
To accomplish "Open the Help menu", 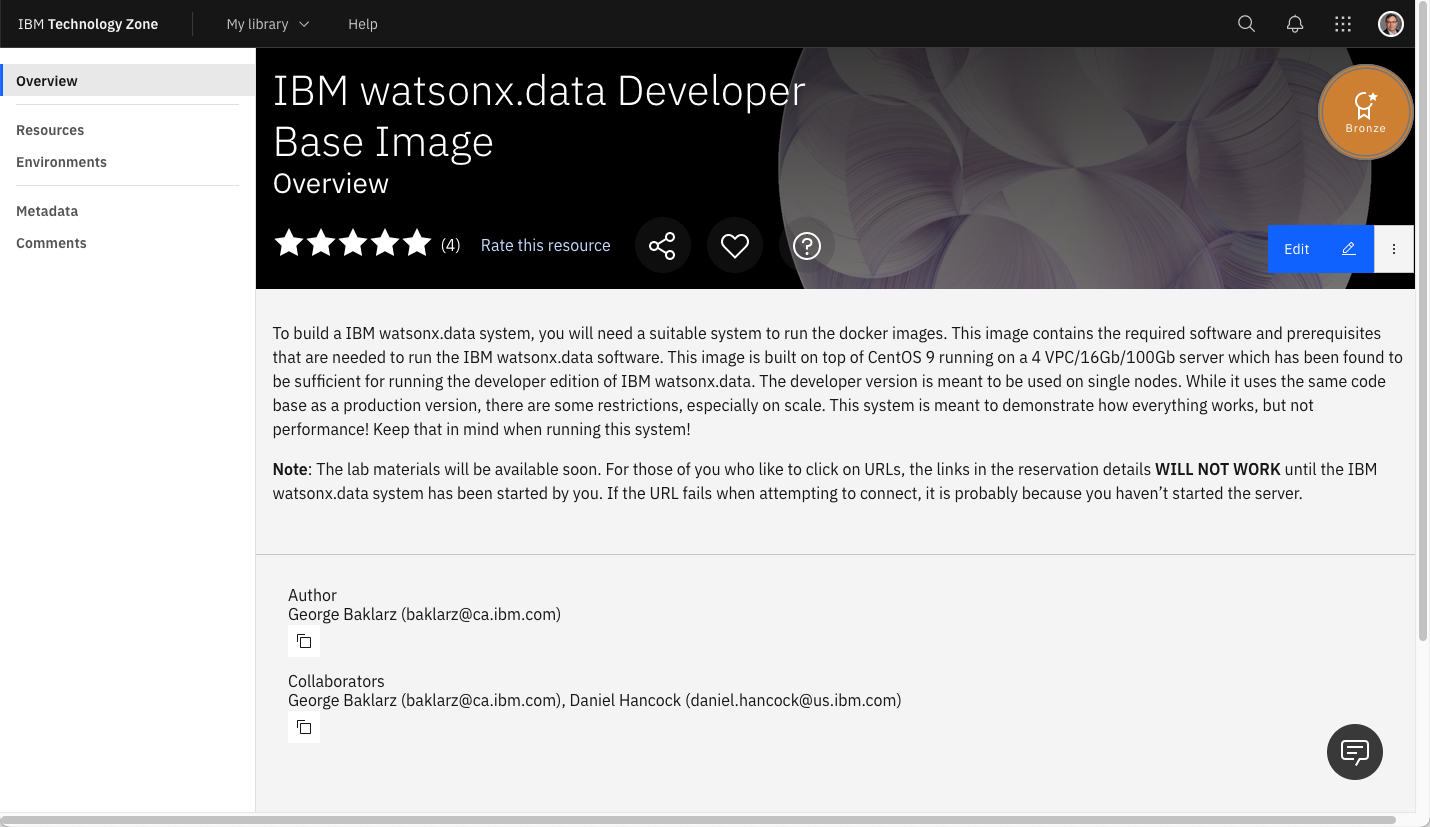I will point(363,24).
